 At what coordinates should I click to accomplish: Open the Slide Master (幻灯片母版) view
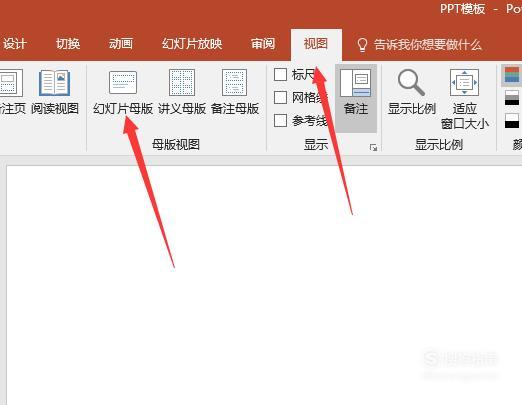pyautogui.click(x=123, y=92)
